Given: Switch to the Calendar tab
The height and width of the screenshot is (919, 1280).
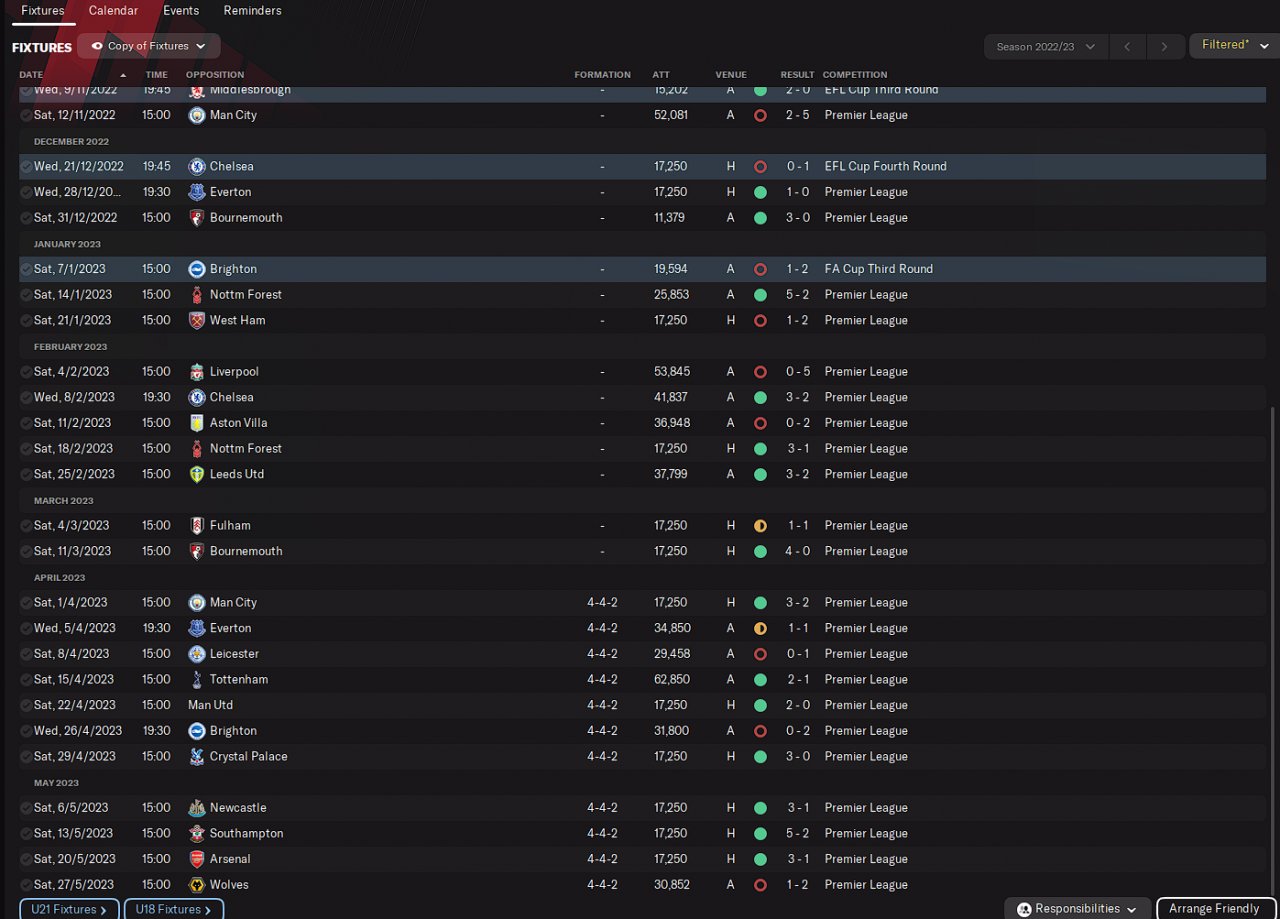Looking at the screenshot, I should pyautogui.click(x=113, y=11).
